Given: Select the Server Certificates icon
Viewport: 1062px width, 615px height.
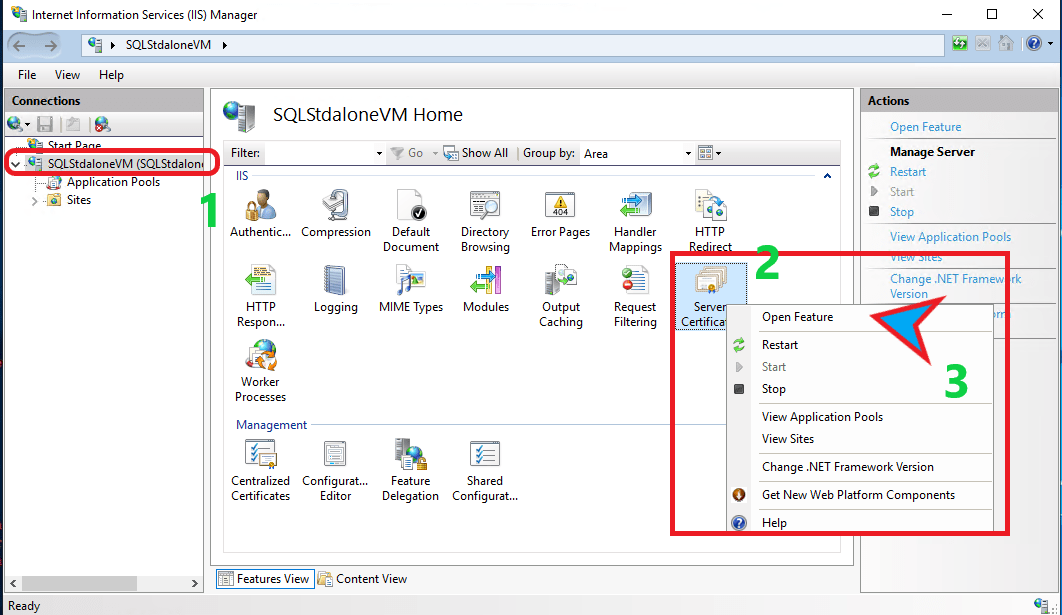Looking at the screenshot, I should pos(710,280).
